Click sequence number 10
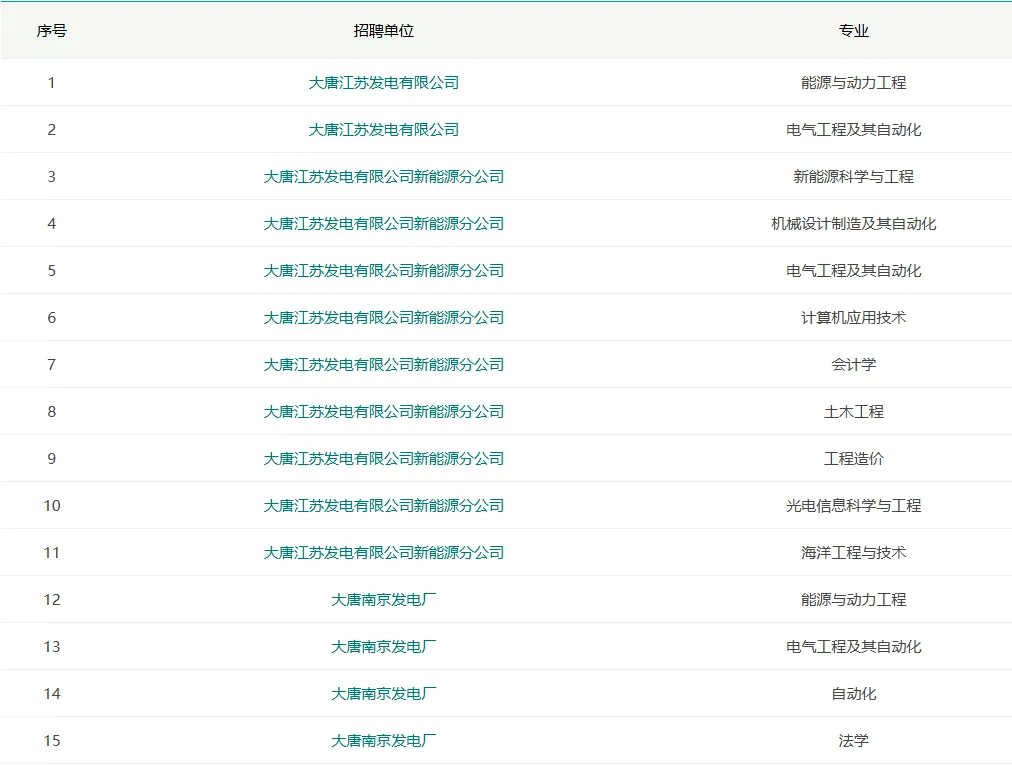The width and height of the screenshot is (1012, 765). coord(52,505)
